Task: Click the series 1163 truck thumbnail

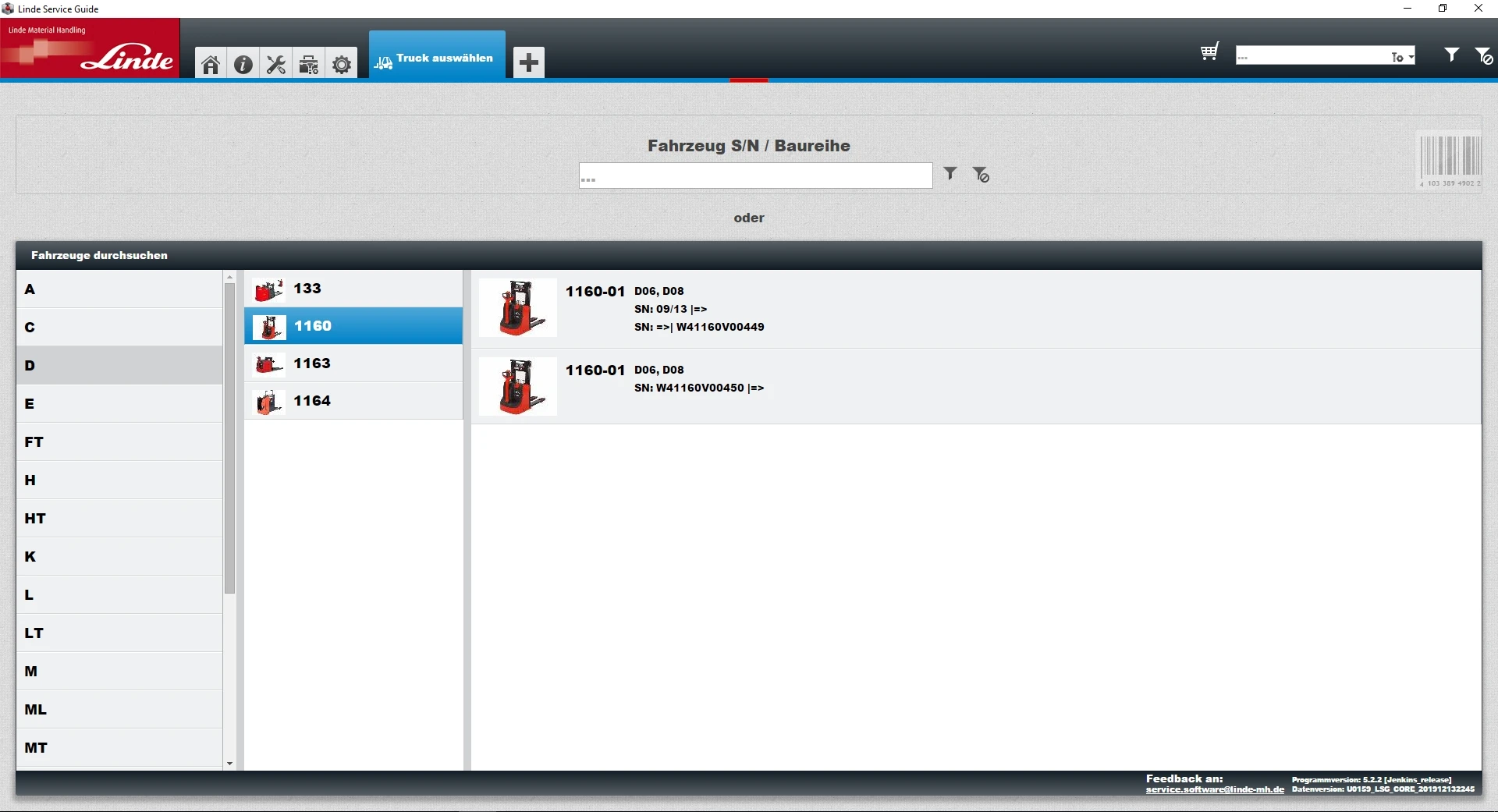Action: [269, 364]
